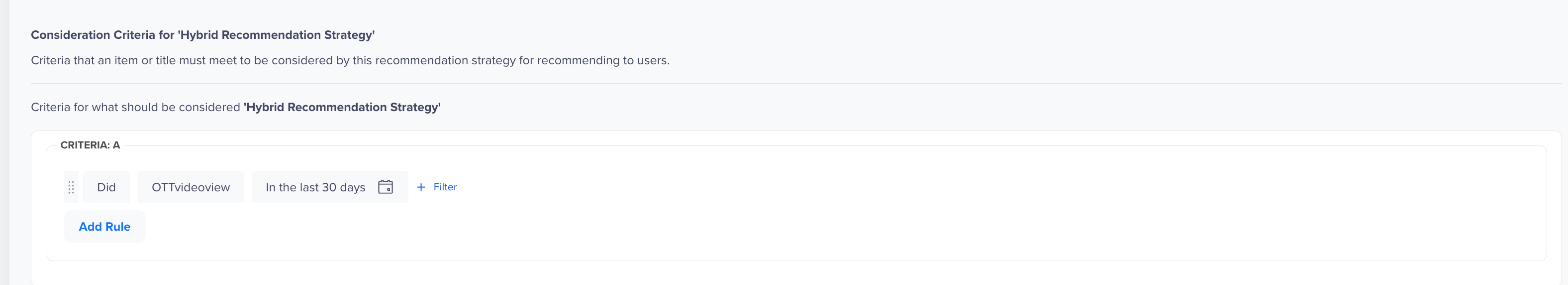Click empty row space right of Filter link
This screenshot has width=1568, height=285.
(x=974, y=187)
